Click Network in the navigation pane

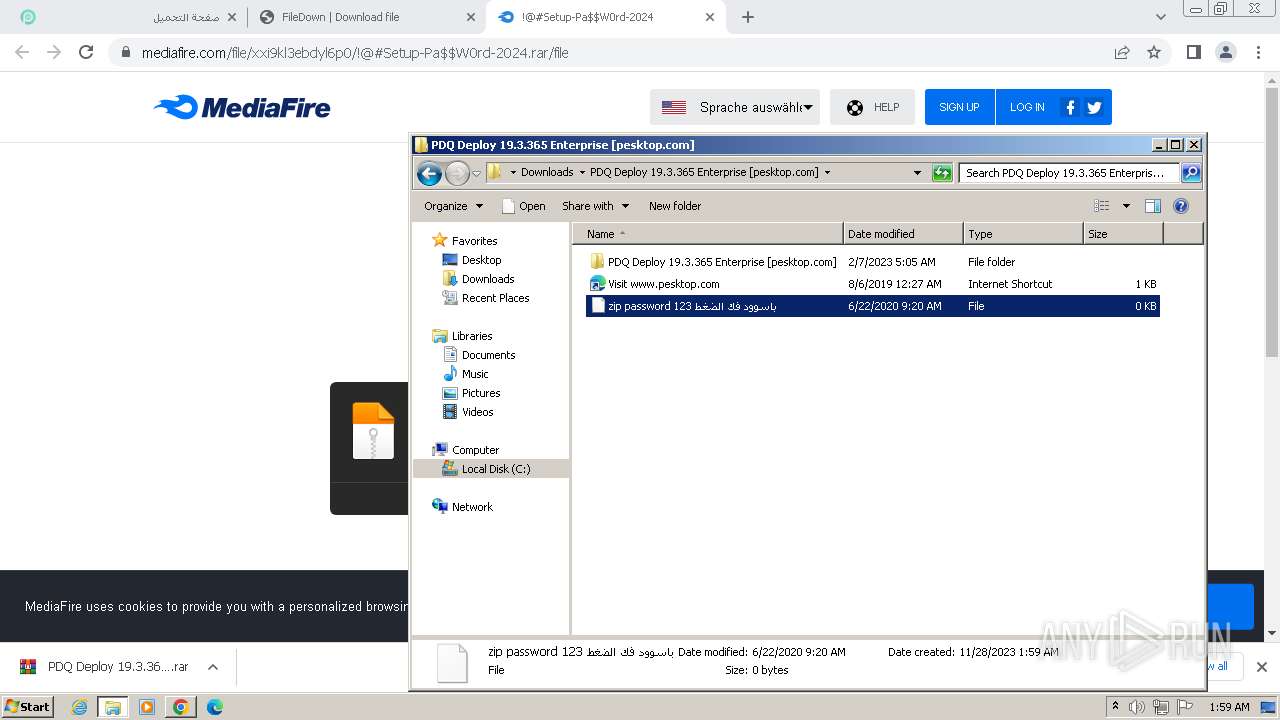(472, 507)
